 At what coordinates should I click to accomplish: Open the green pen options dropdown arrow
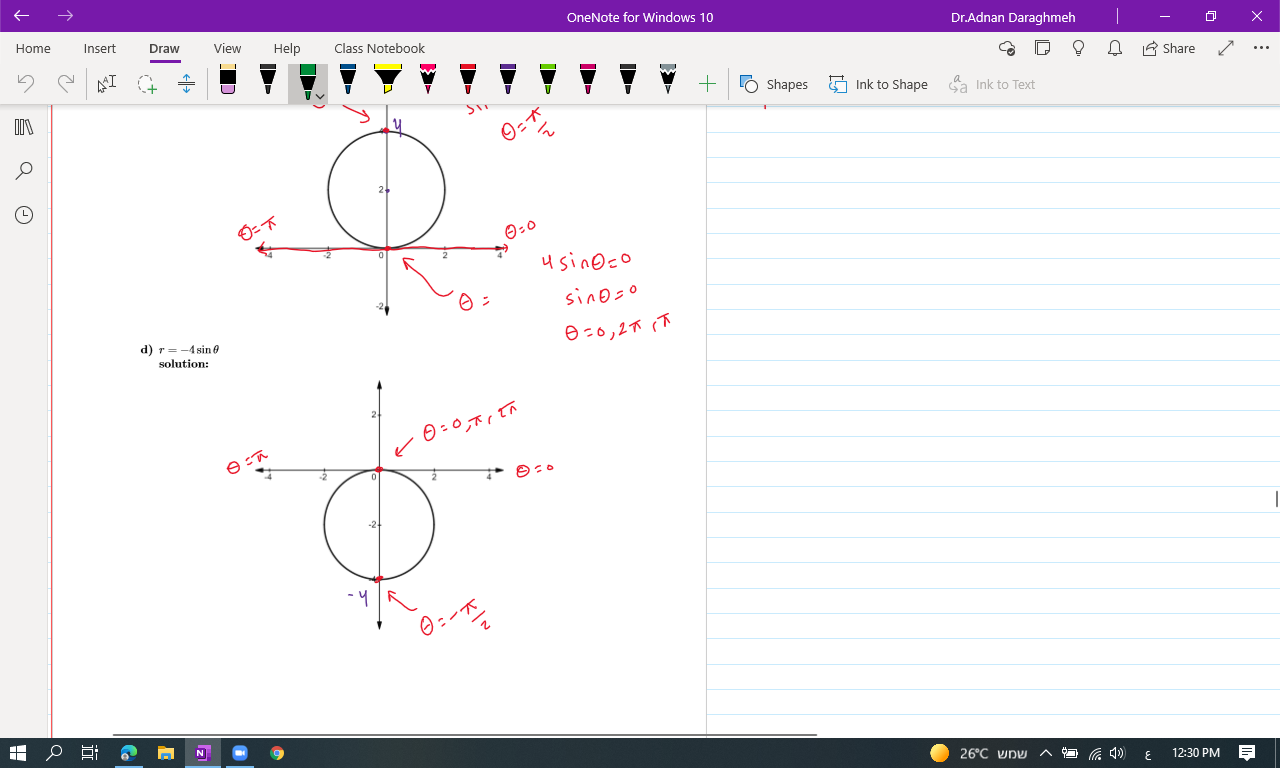[x=320, y=97]
